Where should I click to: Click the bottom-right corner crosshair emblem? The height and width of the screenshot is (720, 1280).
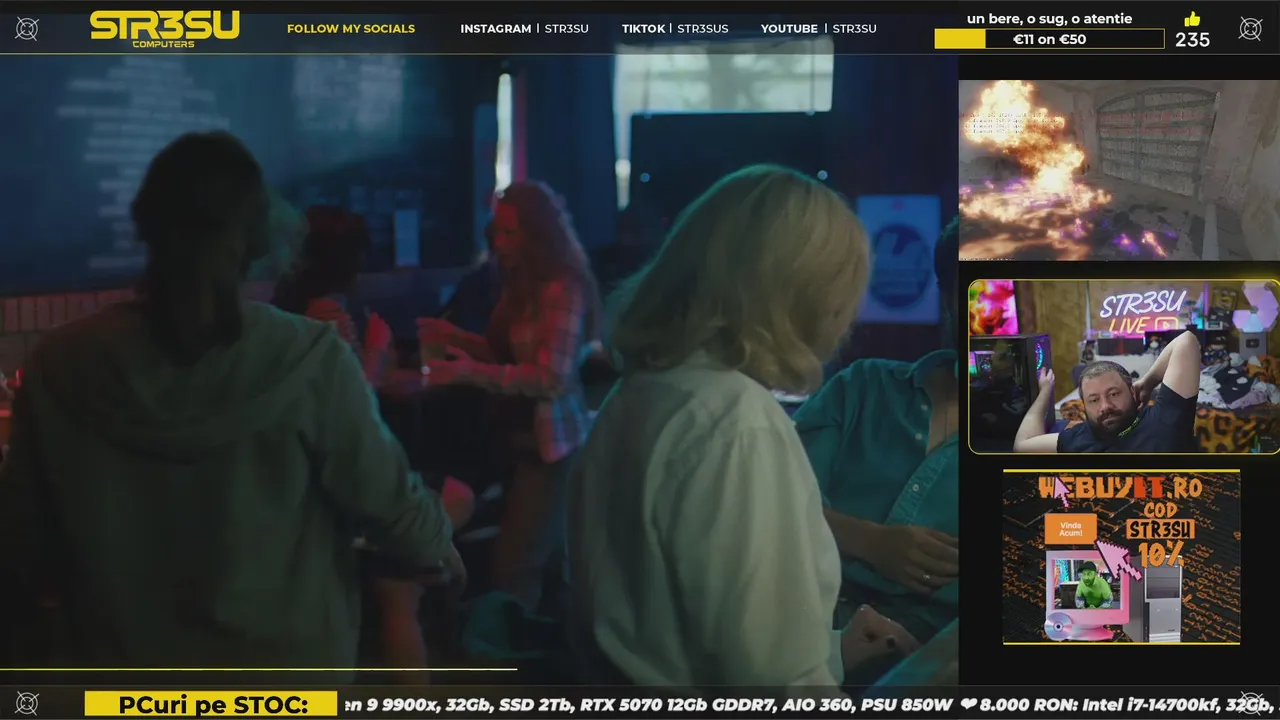1251,703
